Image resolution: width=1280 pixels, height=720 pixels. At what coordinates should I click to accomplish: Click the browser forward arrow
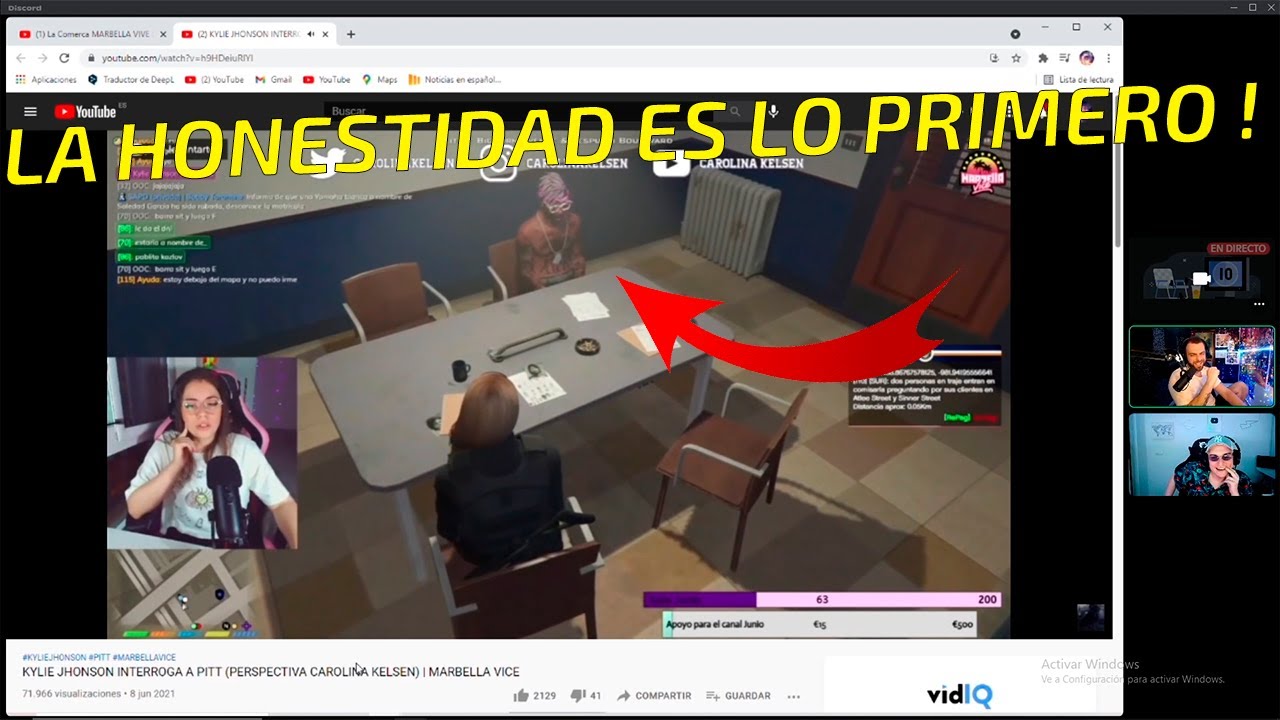click(42, 58)
